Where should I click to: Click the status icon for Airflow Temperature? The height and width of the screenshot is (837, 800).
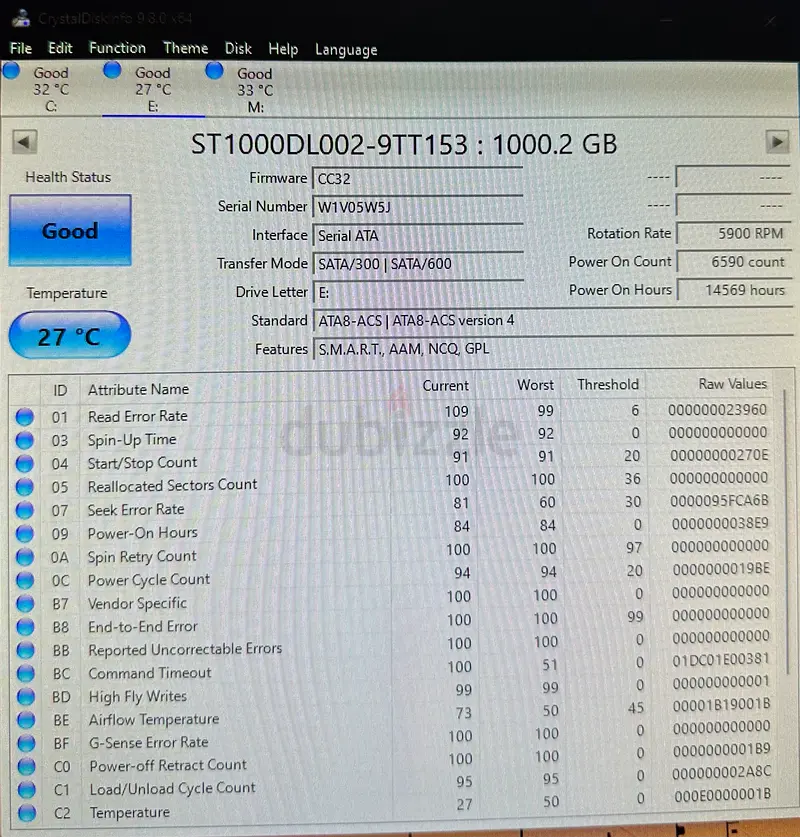pyautogui.click(x=26, y=720)
